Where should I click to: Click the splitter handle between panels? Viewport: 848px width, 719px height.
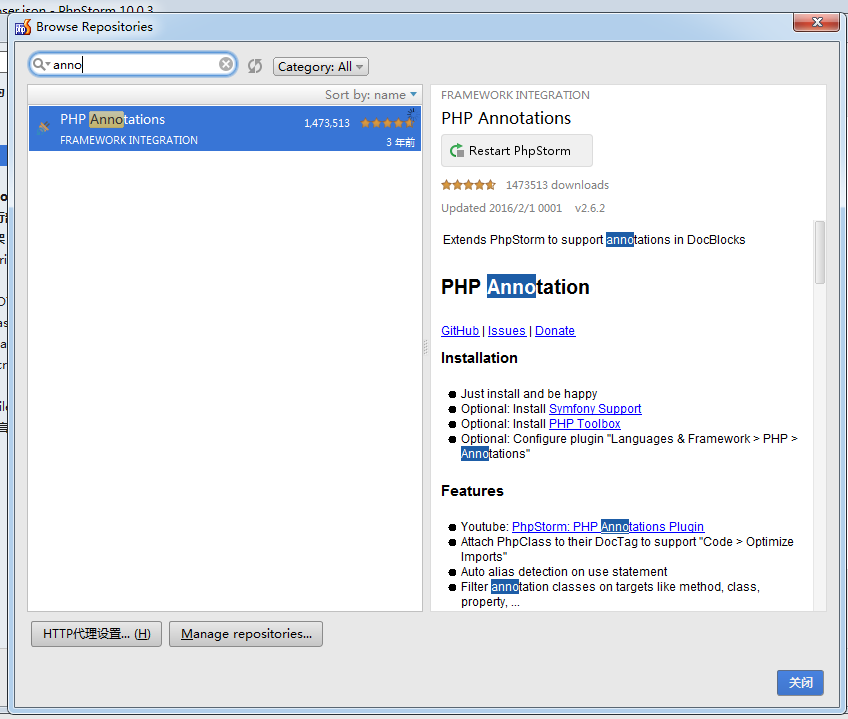point(426,347)
